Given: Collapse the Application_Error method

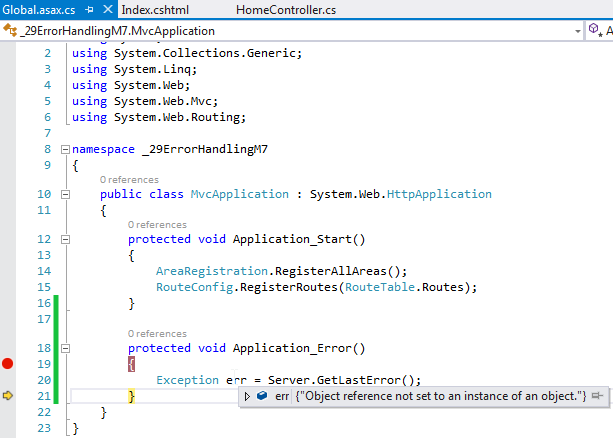Looking at the screenshot, I should (x=65, y=348).
